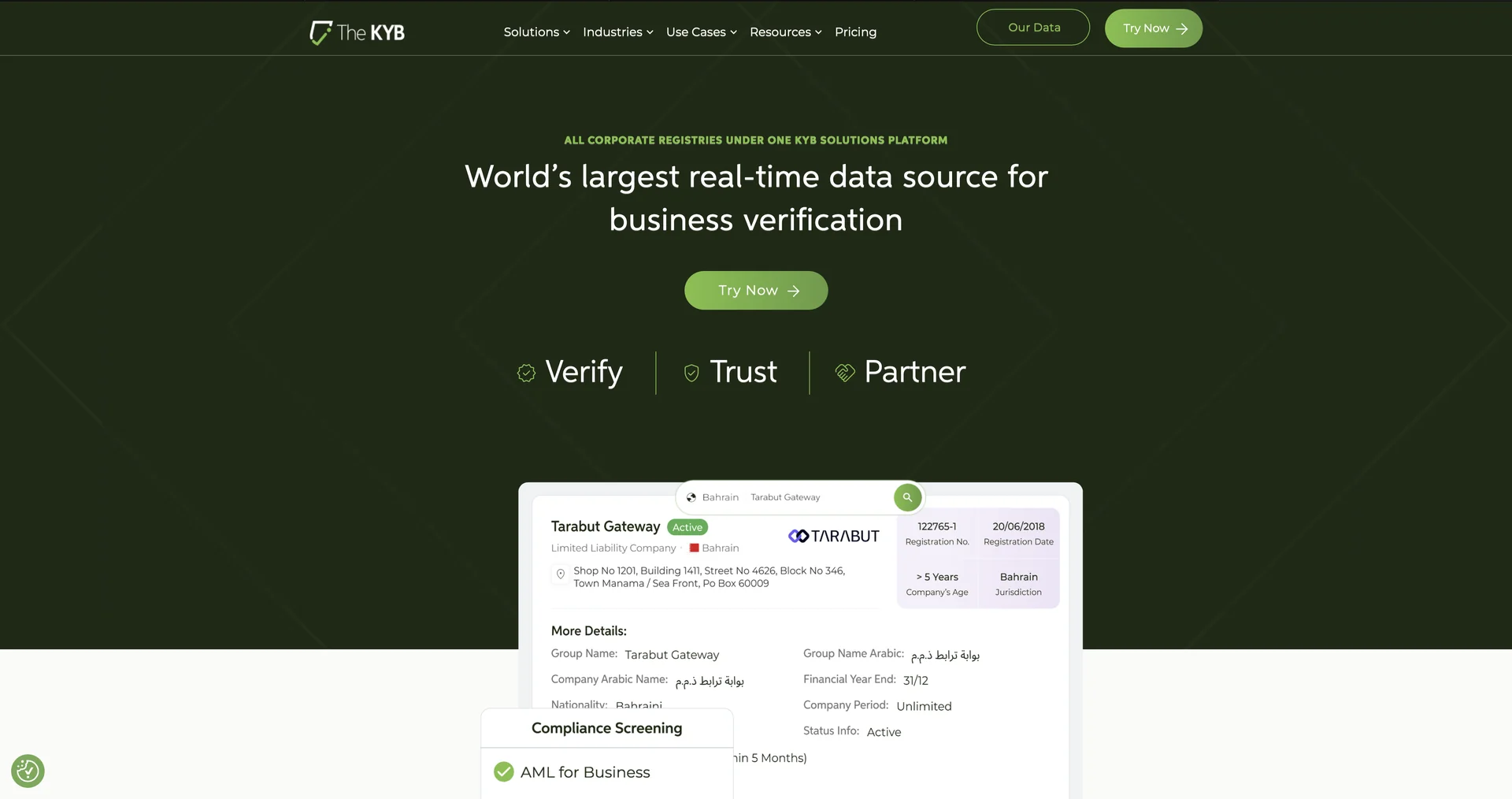The height and width of the screenshot is (799, 1512).
Task: Click the Trust shield icon
Action: (x=691, y=373)
